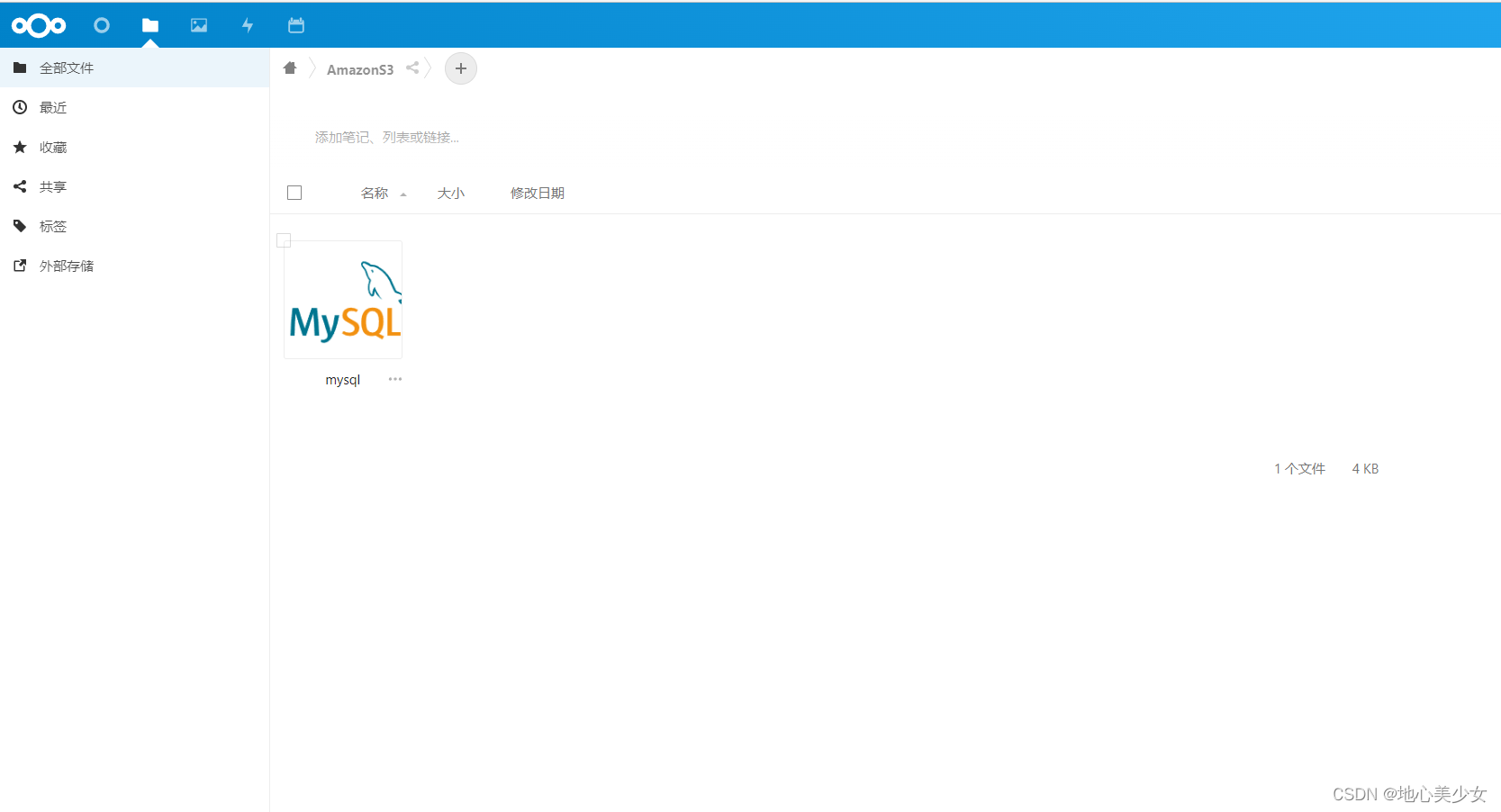Open the Files app icon
Screen dimensions: 1501x812
150,25
